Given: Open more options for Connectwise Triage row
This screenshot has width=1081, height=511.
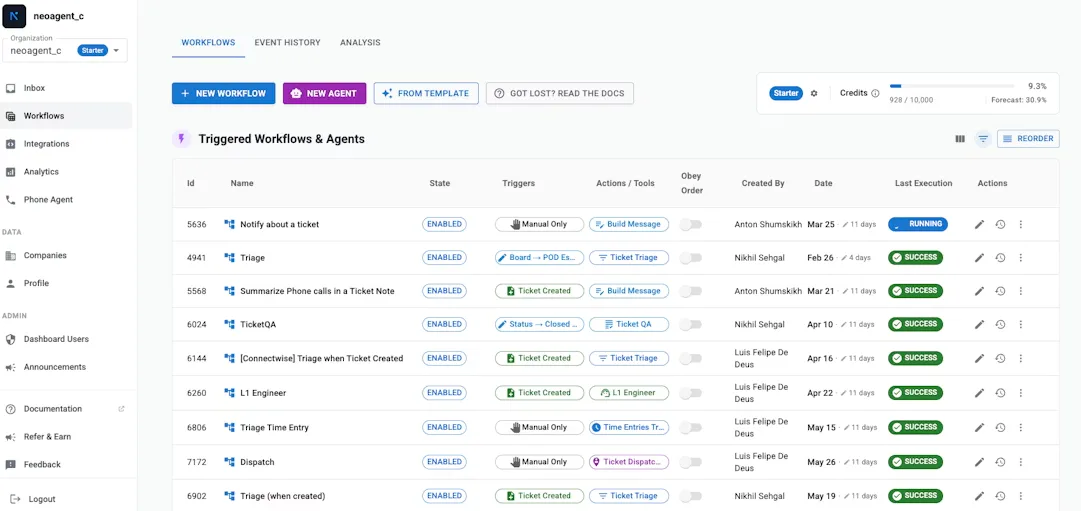Looking at the screenshot, I should [x=1021, y=358].
